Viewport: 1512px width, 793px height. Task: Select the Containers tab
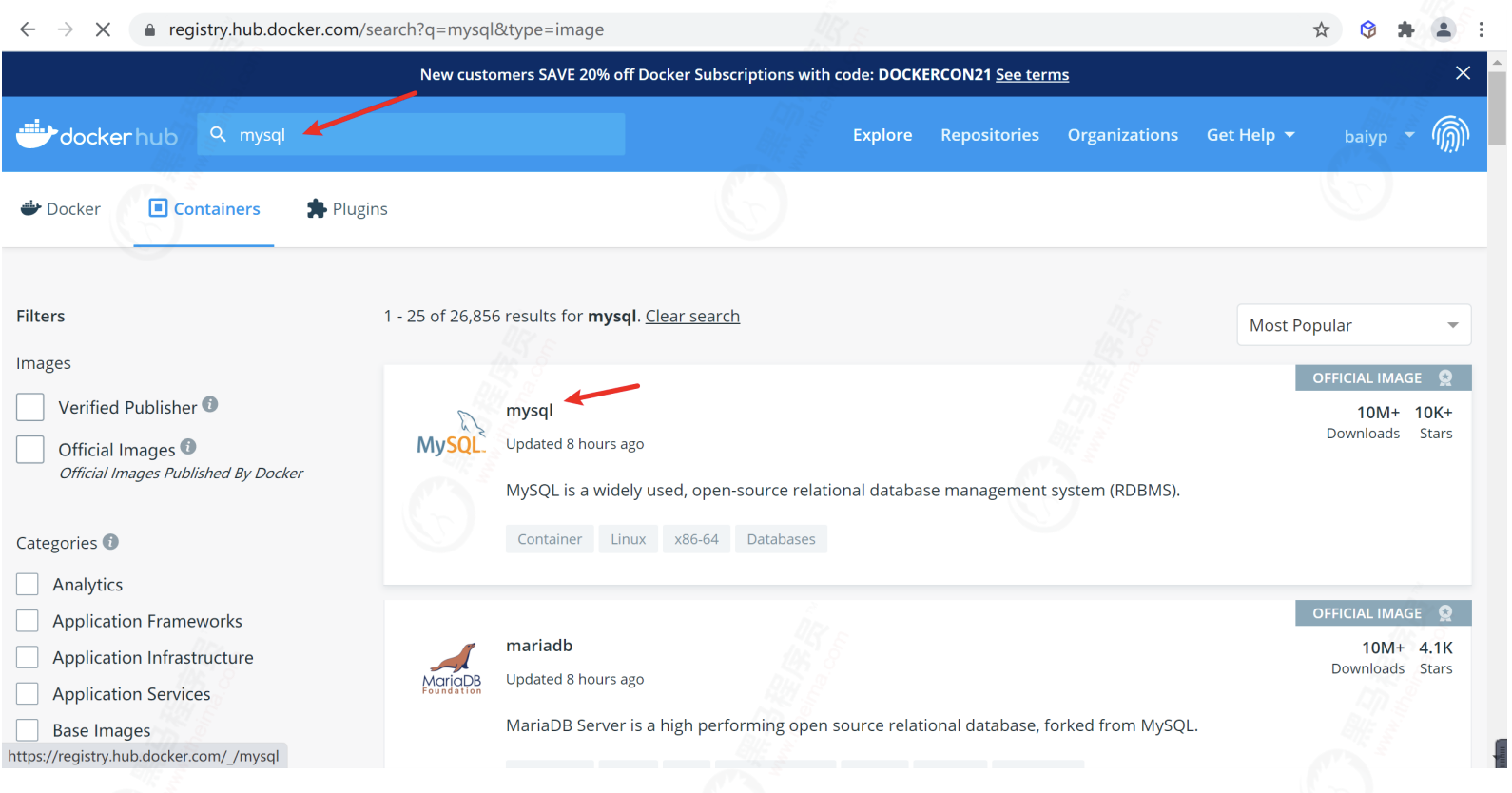click(204, 208)
